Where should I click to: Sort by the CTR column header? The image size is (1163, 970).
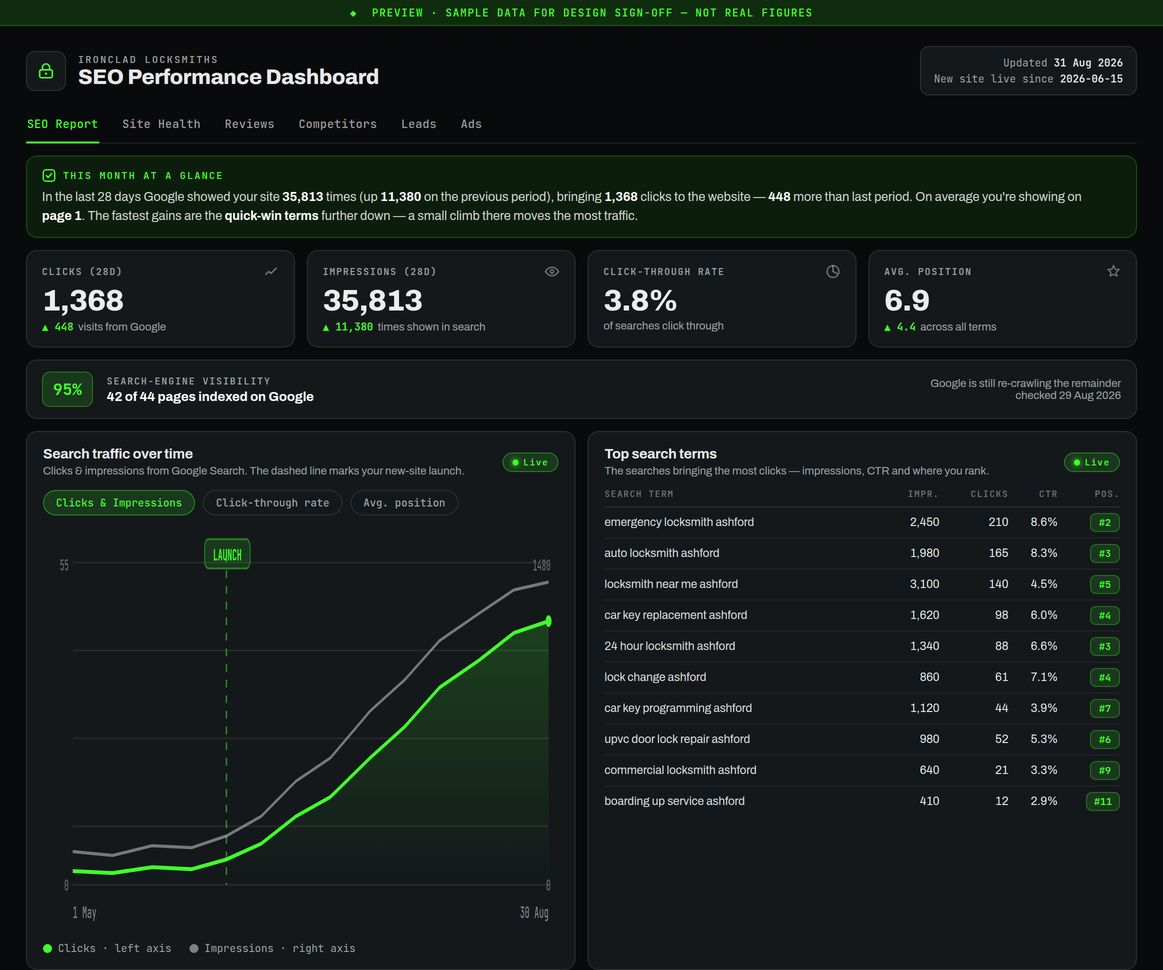(x=1047, y=494)
